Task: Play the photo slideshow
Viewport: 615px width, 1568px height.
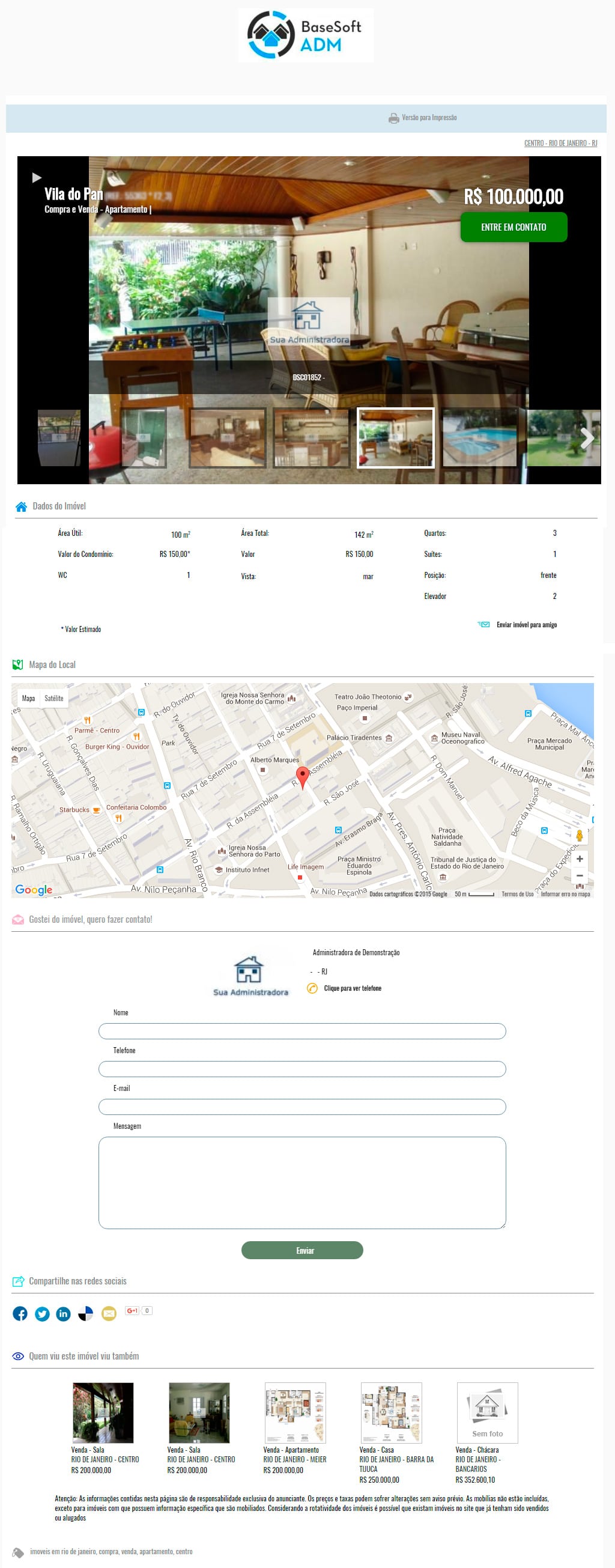Action: 37,177
